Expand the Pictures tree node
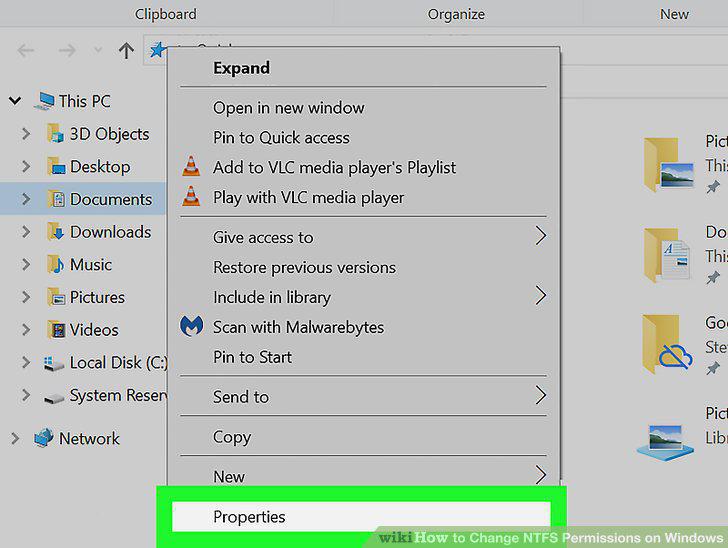728x548 pixels. click(x=26, y=297)
